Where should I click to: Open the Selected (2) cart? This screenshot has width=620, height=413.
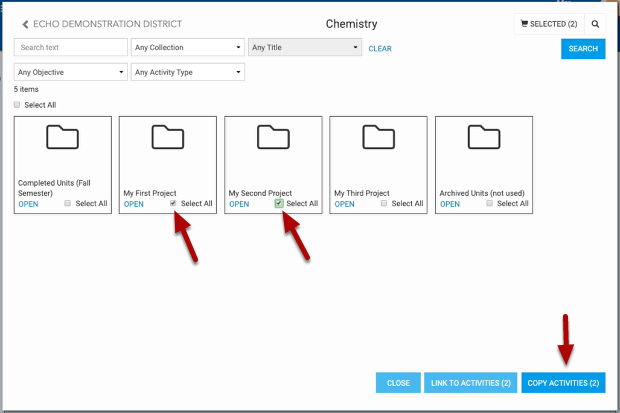(x=546, y=23)
